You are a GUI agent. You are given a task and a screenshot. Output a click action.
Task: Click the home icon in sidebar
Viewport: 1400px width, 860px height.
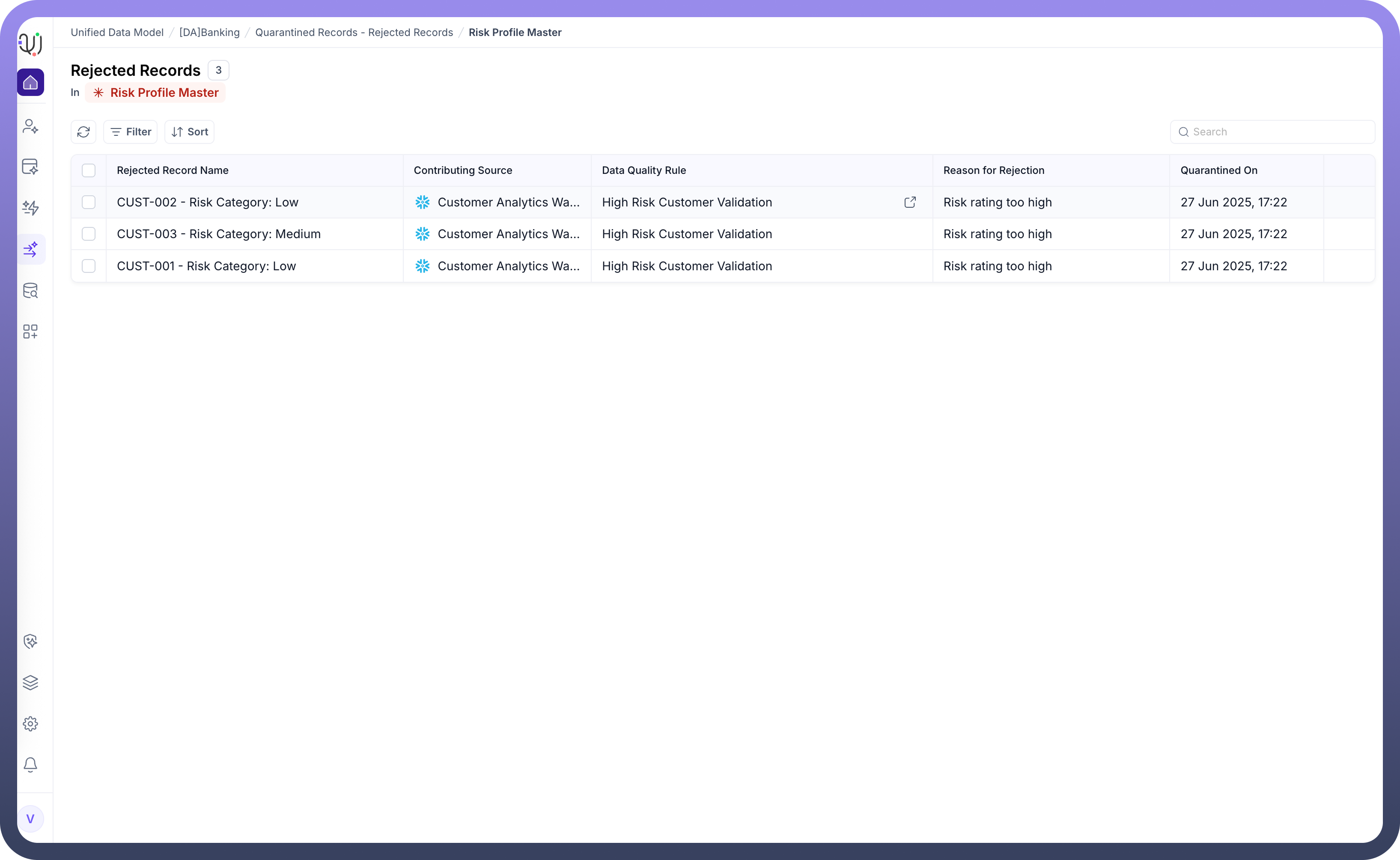31,83
